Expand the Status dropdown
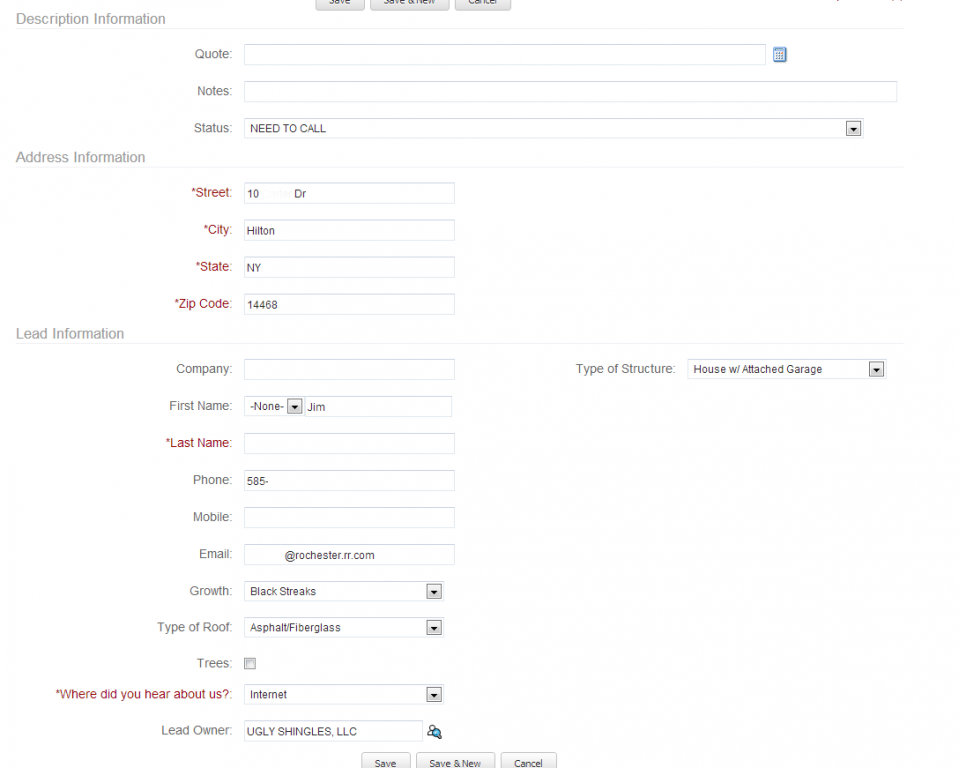The width and height of the screenshot is (959, 768). point(853,129)
